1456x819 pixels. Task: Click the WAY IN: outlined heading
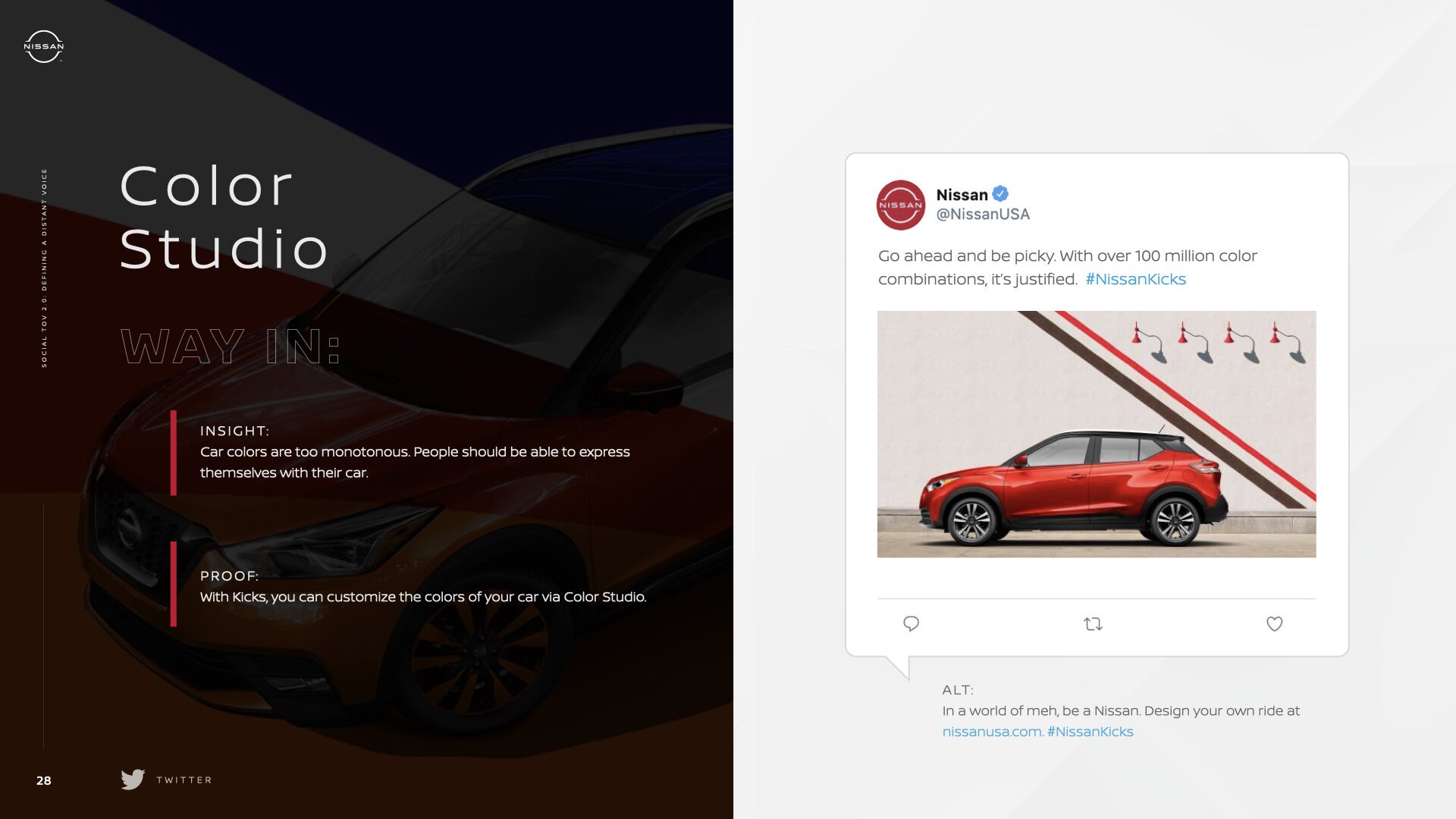pos(231,347)
